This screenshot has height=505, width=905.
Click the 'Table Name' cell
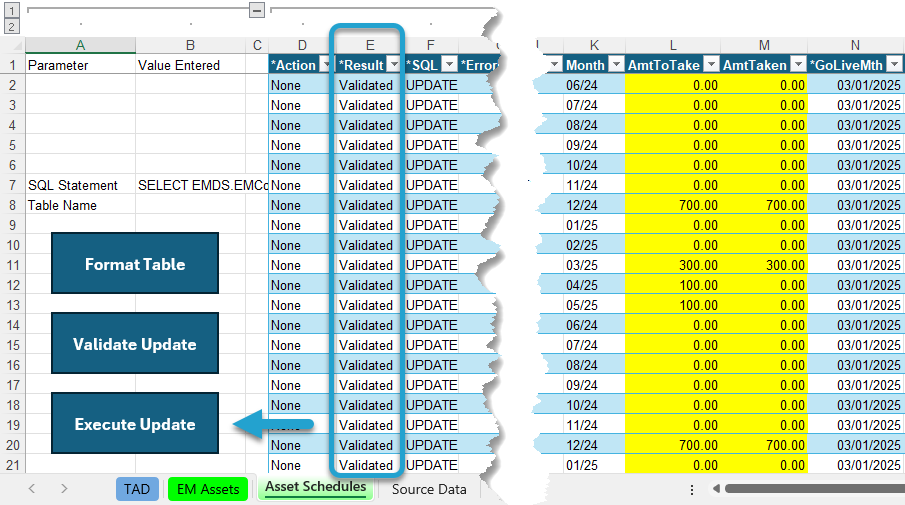(x=80, y=205)
